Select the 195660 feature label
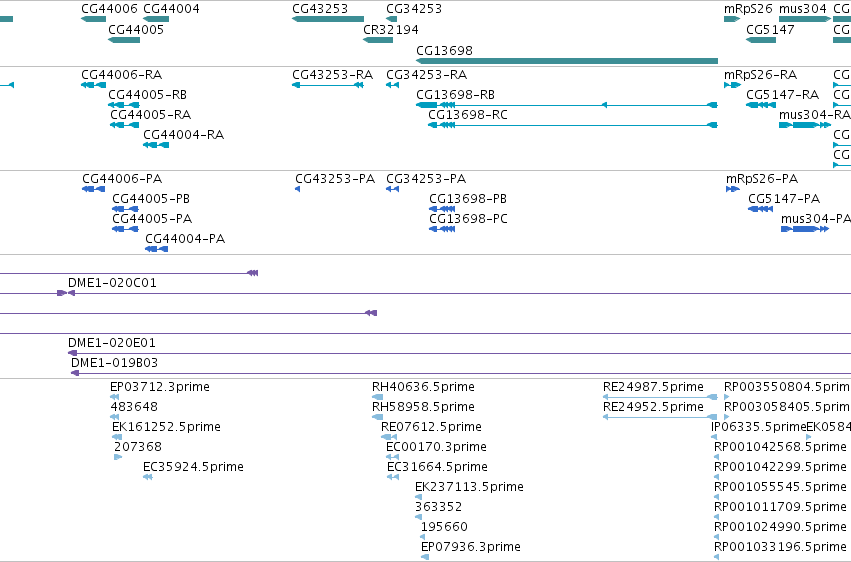This screenshot has height=562, width=851. pos(444,527)
